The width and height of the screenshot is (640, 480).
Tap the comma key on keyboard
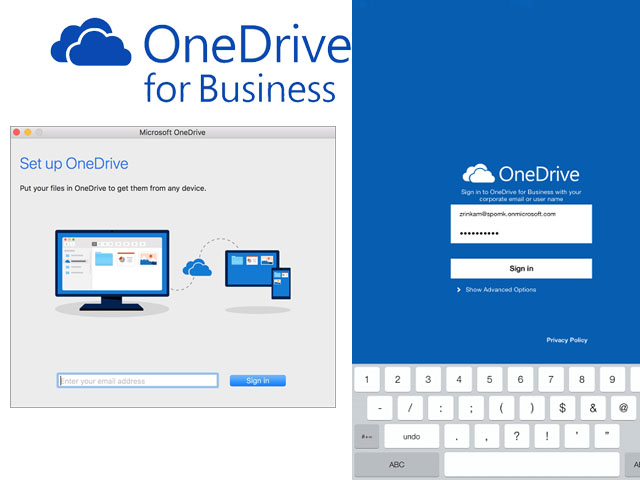click(487, 436)
